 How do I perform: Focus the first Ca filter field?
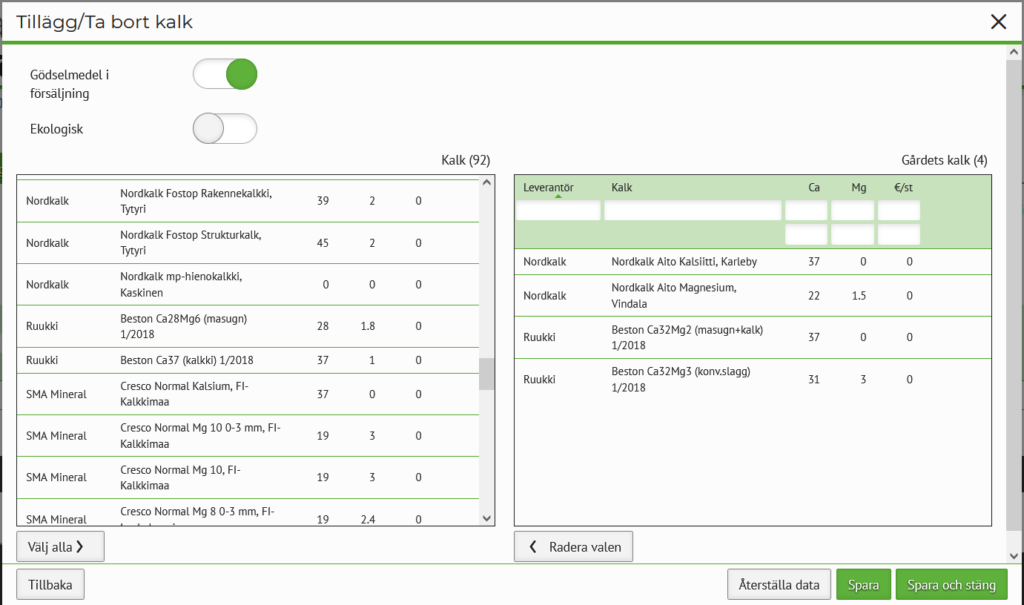click(806, 210)
